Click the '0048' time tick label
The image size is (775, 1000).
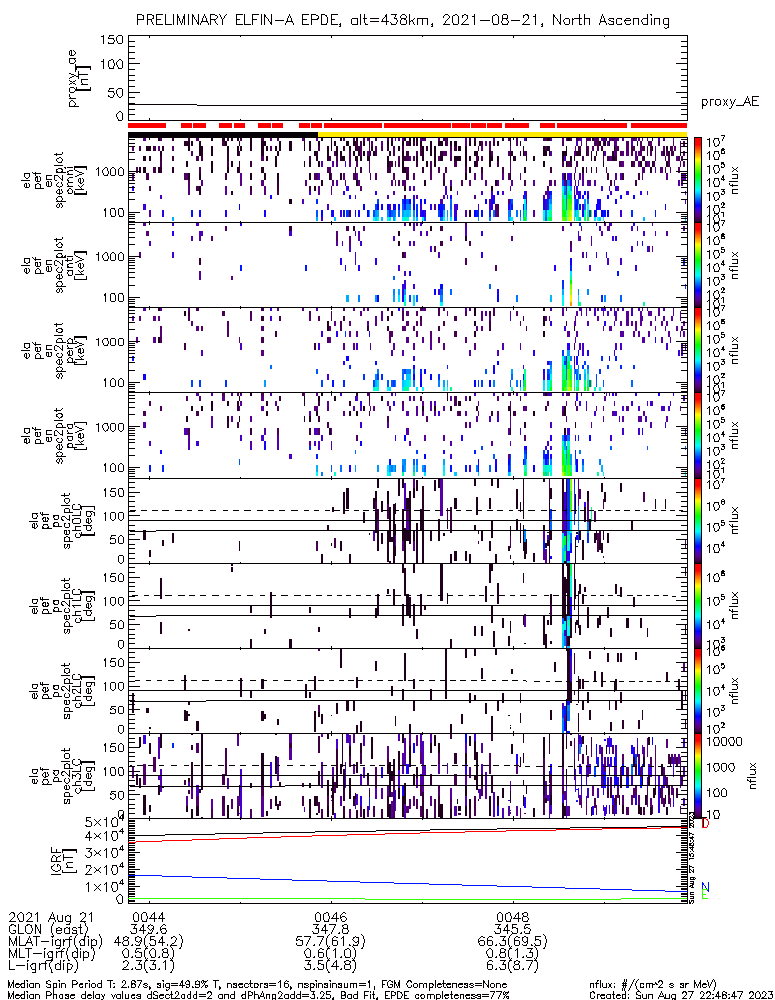pos(512,918)
